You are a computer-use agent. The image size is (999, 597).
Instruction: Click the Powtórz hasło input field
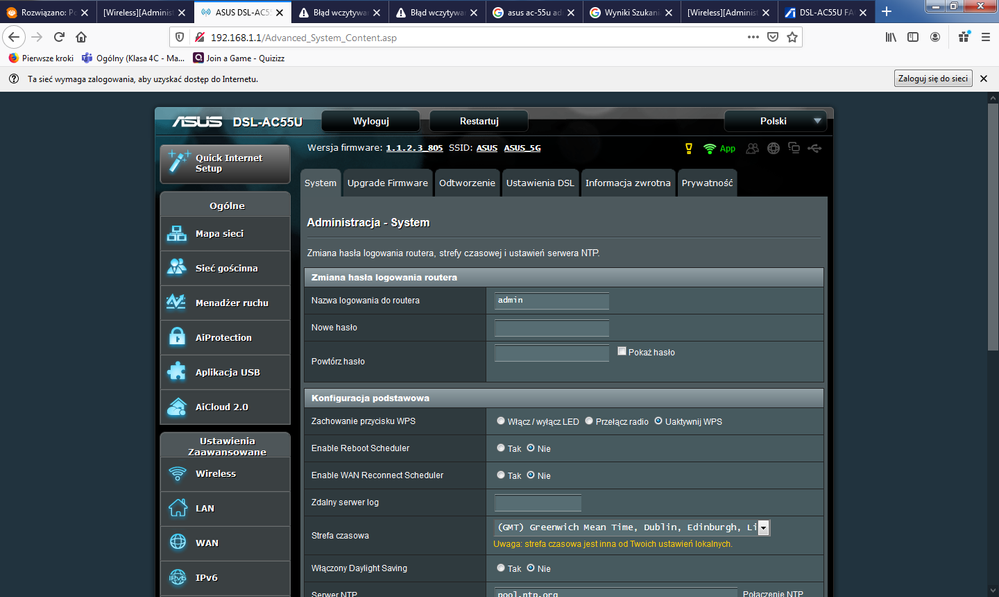[x=552, y=353]
